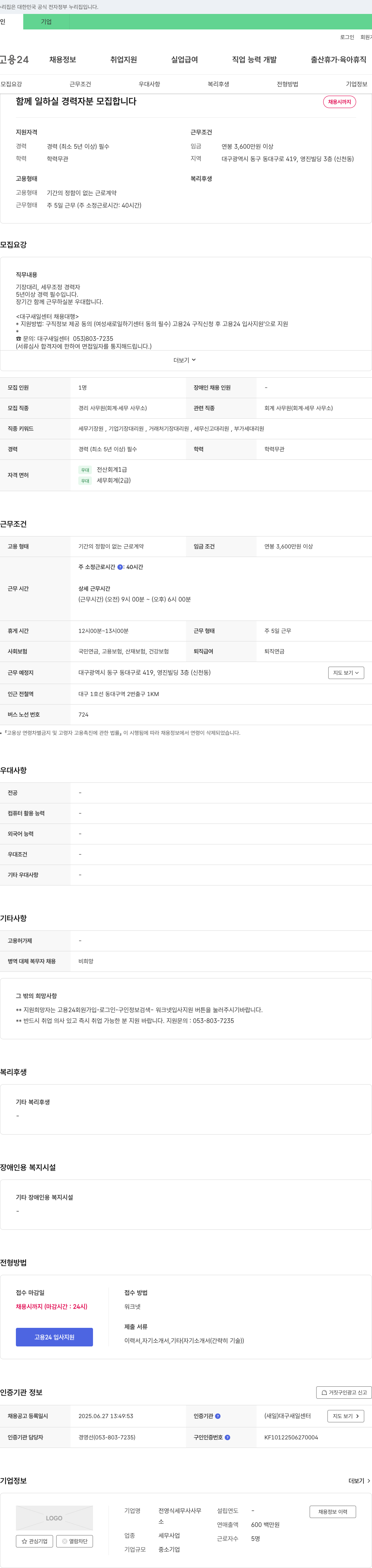Click 로그인 link
Viewport: 372px width, 1568px height.
click(x=347, y=37)
